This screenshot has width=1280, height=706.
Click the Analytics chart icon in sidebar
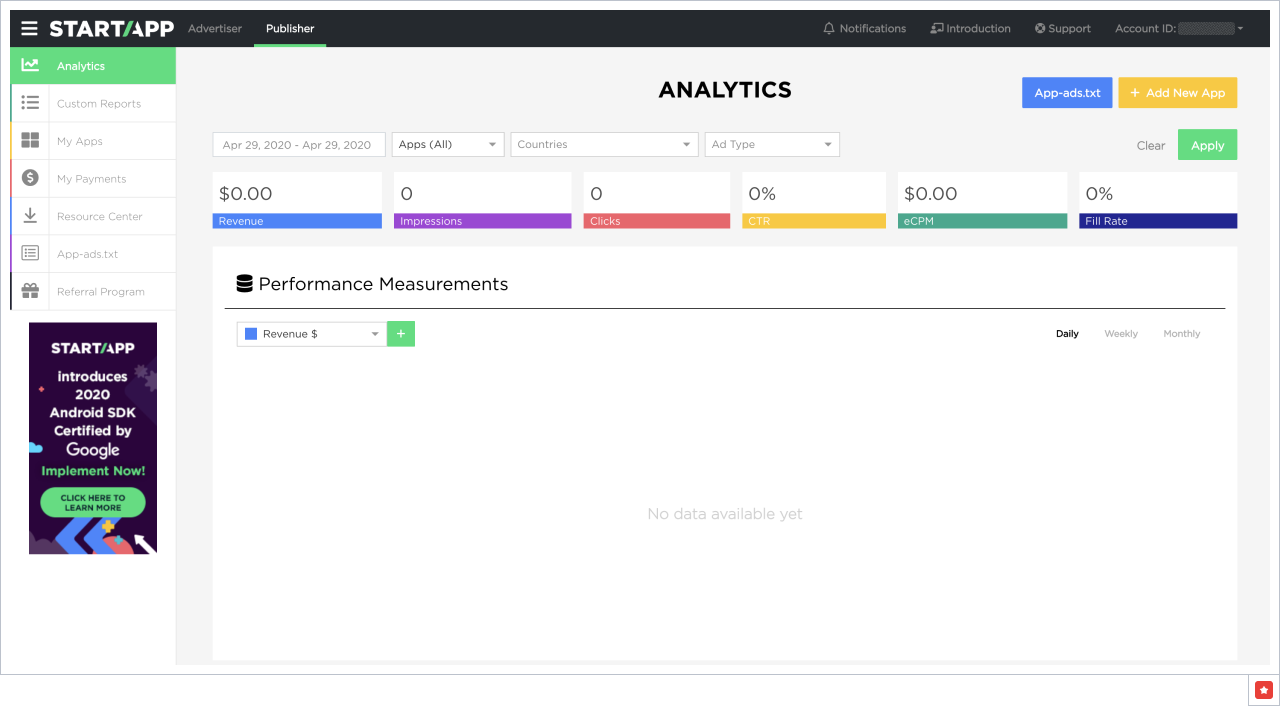[x=30, y=66]
